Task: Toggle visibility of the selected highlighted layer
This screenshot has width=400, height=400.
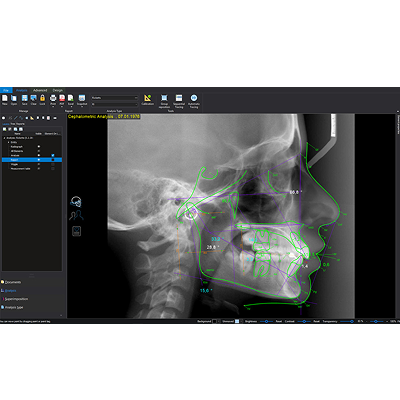Action: pos(39,160)
